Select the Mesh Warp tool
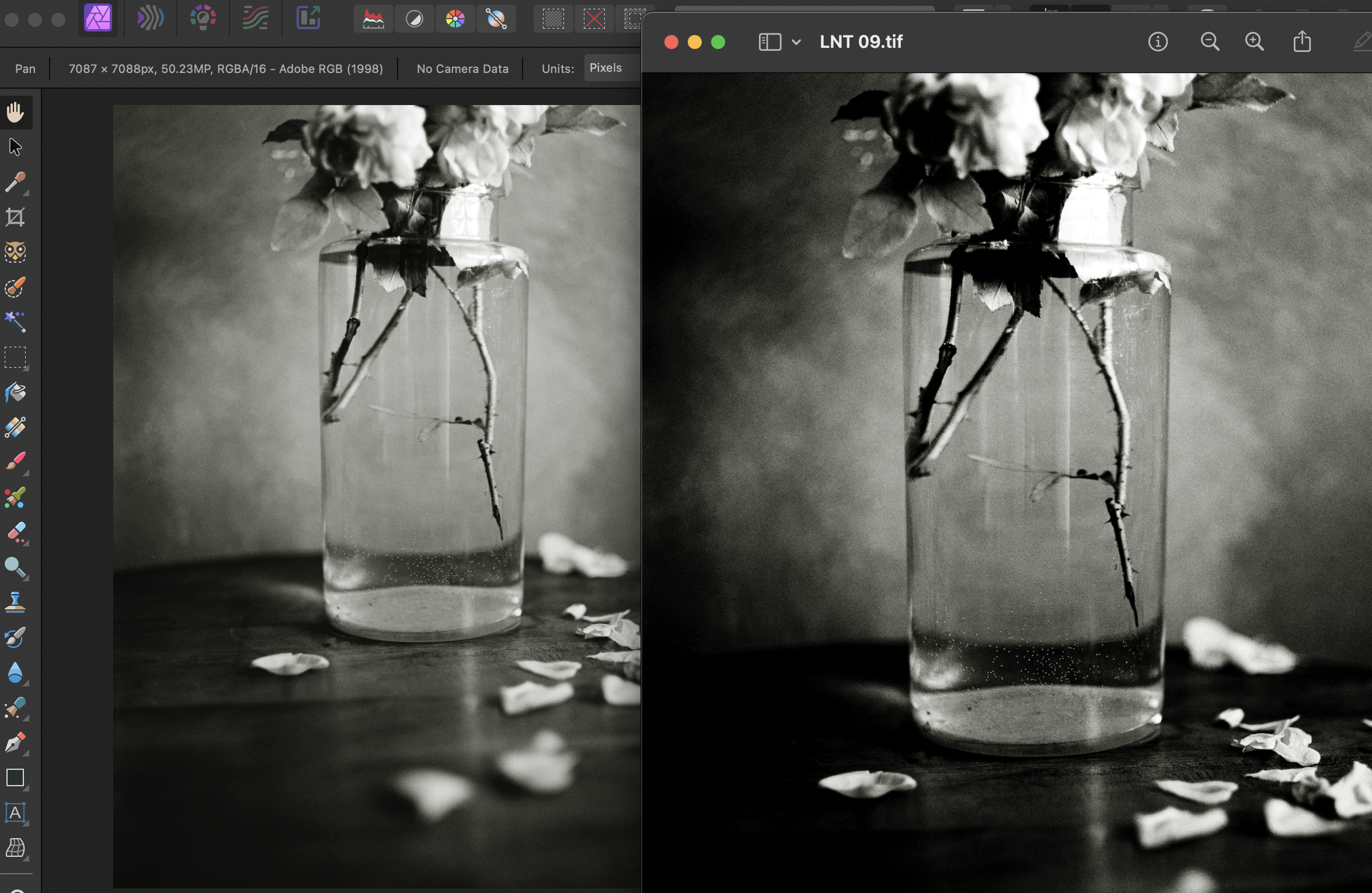The height and width of the screenshot is (893, 1372). point(15,847)
